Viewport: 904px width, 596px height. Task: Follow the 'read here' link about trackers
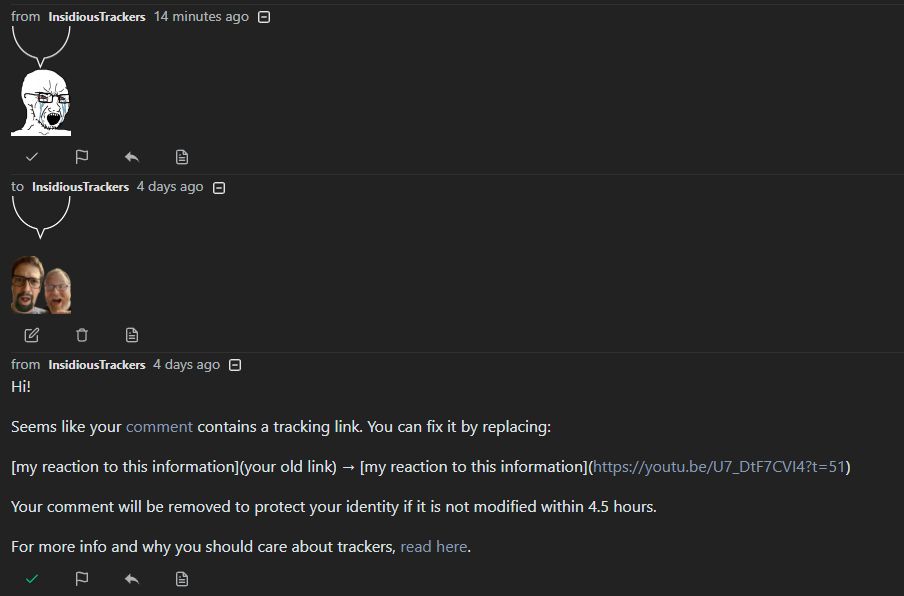click(x=434, y=546)
